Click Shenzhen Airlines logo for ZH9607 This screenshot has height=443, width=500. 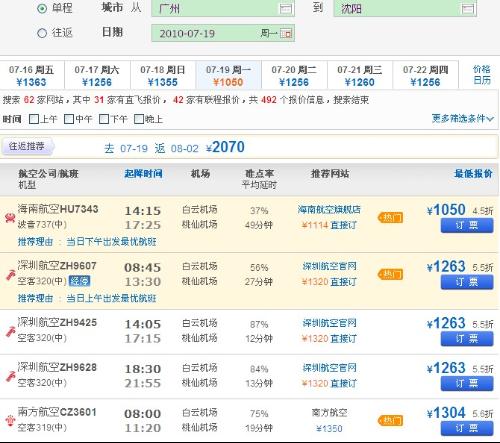(x=10, y=275)
